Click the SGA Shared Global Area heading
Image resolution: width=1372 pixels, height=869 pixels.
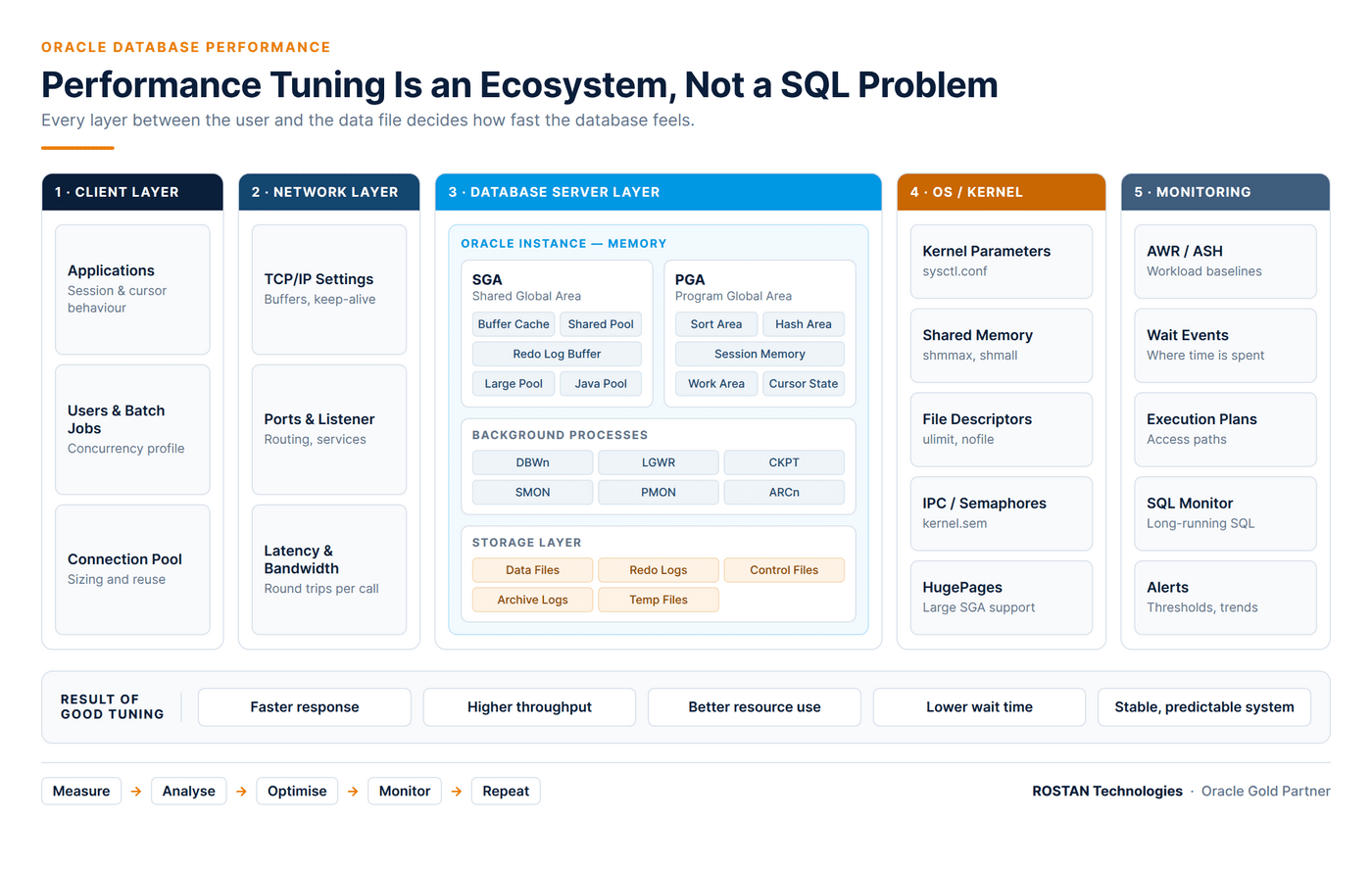[526, 287]
